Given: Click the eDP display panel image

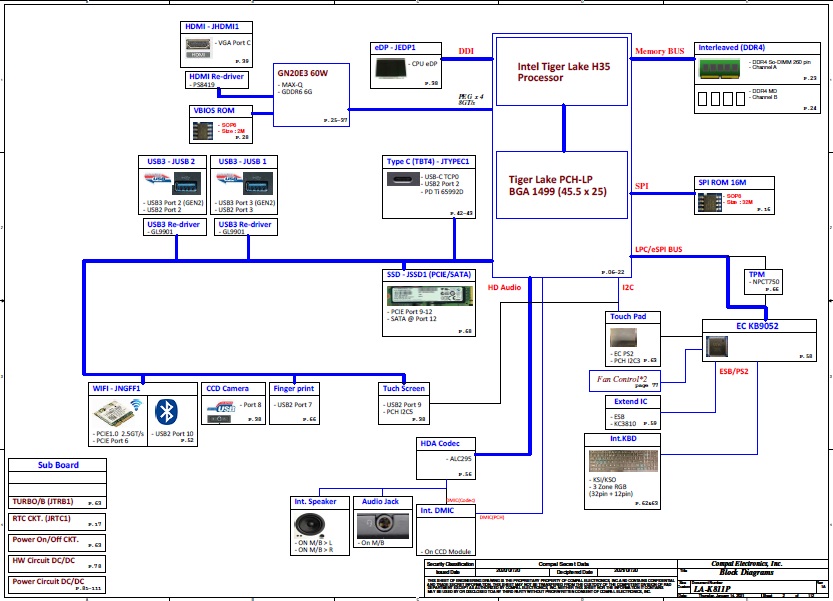Looking at the screenshot, I should pos(390,69).
